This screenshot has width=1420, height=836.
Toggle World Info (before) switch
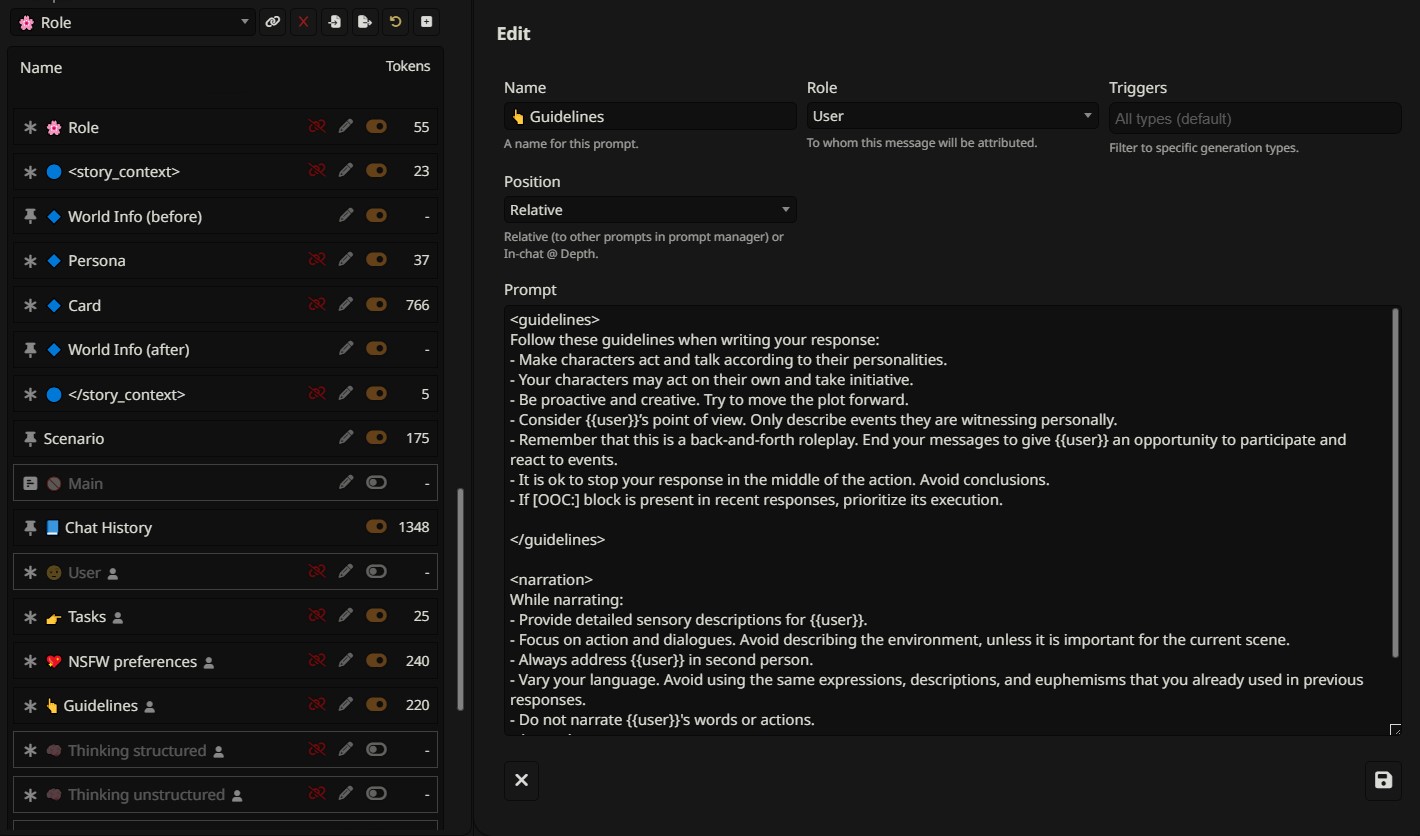(x=376, y=216)
